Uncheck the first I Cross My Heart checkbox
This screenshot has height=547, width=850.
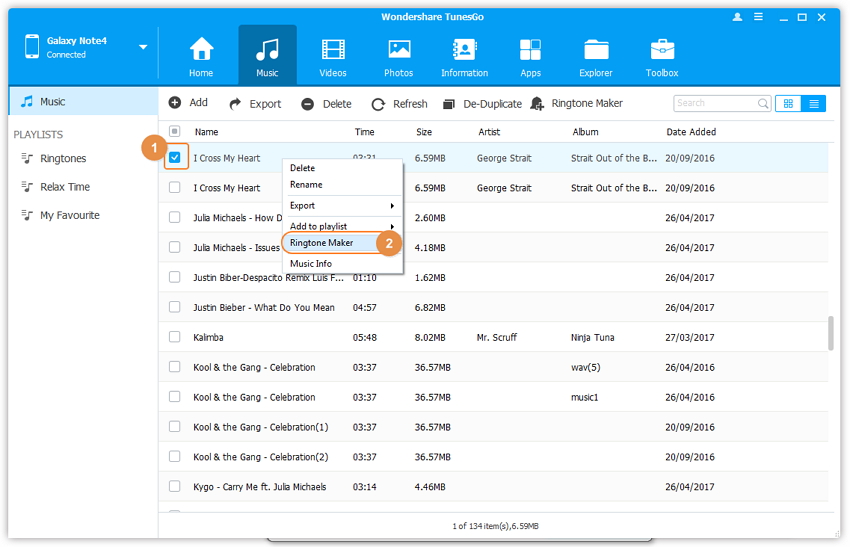click(175, 157)
